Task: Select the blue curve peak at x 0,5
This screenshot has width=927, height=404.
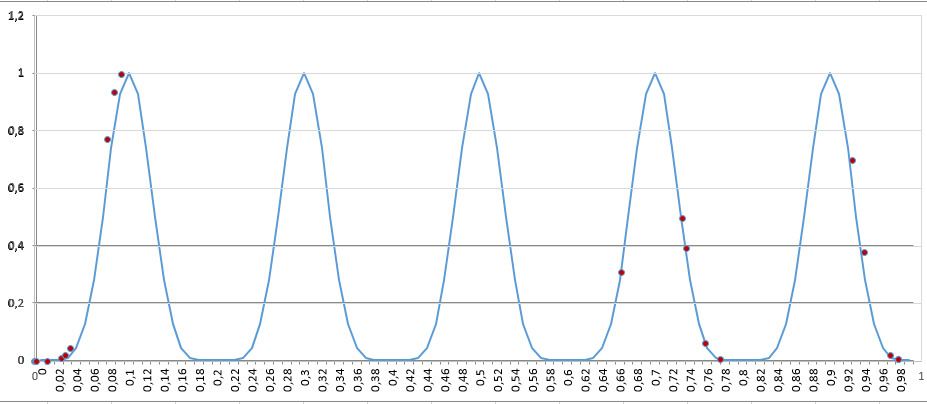Action: pos(479,73)
